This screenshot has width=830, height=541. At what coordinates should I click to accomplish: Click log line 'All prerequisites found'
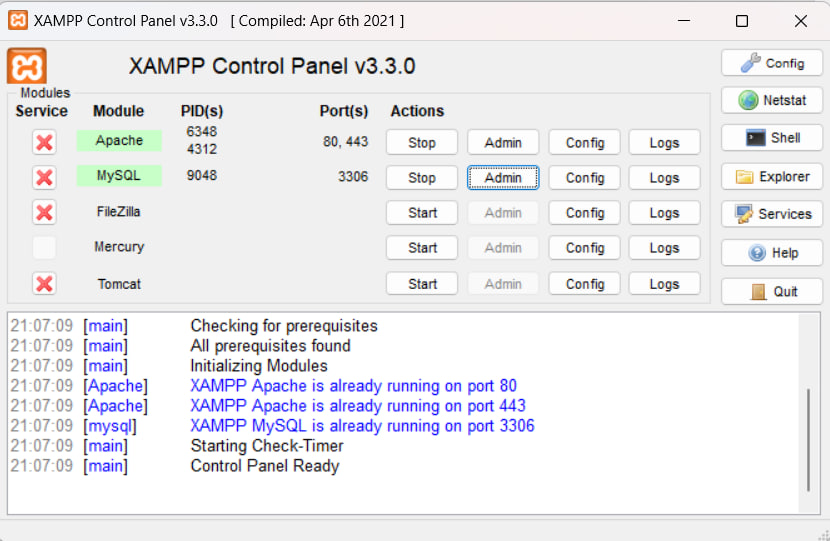click(x=270, y=346)
